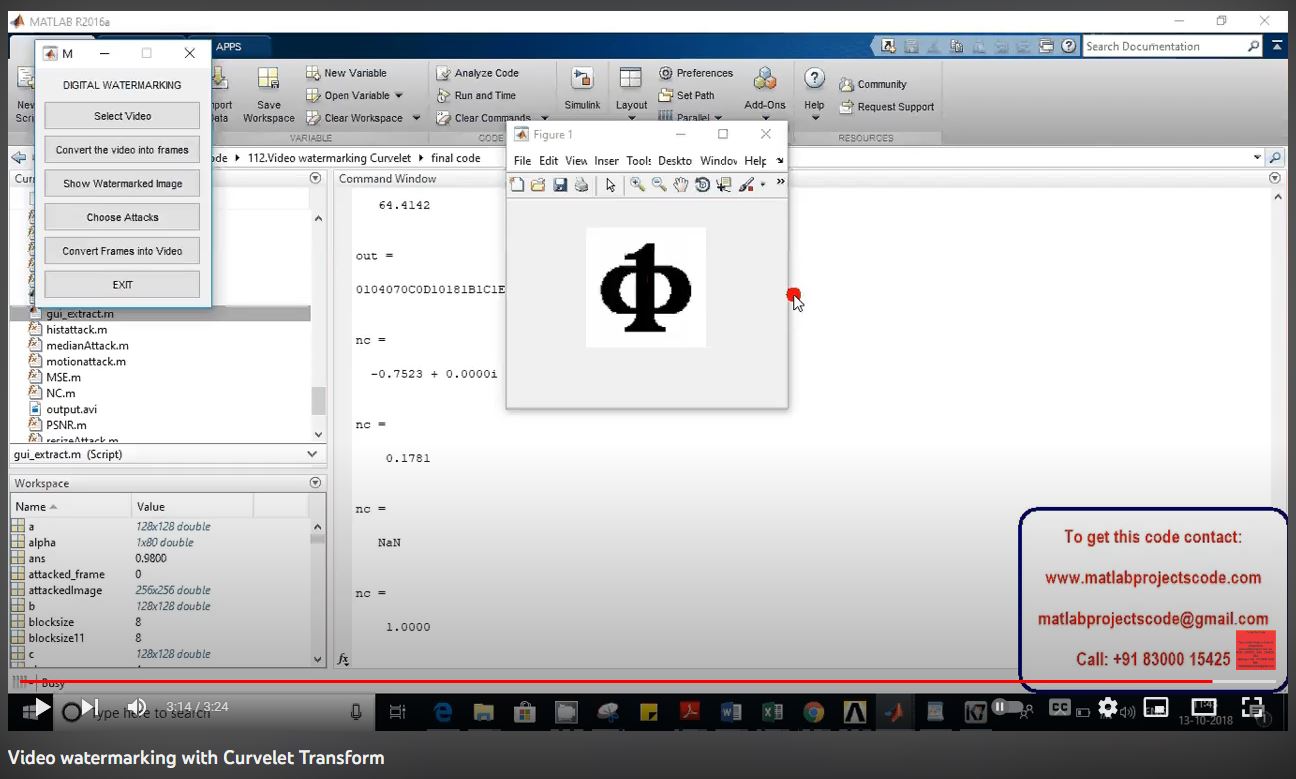
Task: Expand the Open Variable dropdown
Action: point(398,96)
